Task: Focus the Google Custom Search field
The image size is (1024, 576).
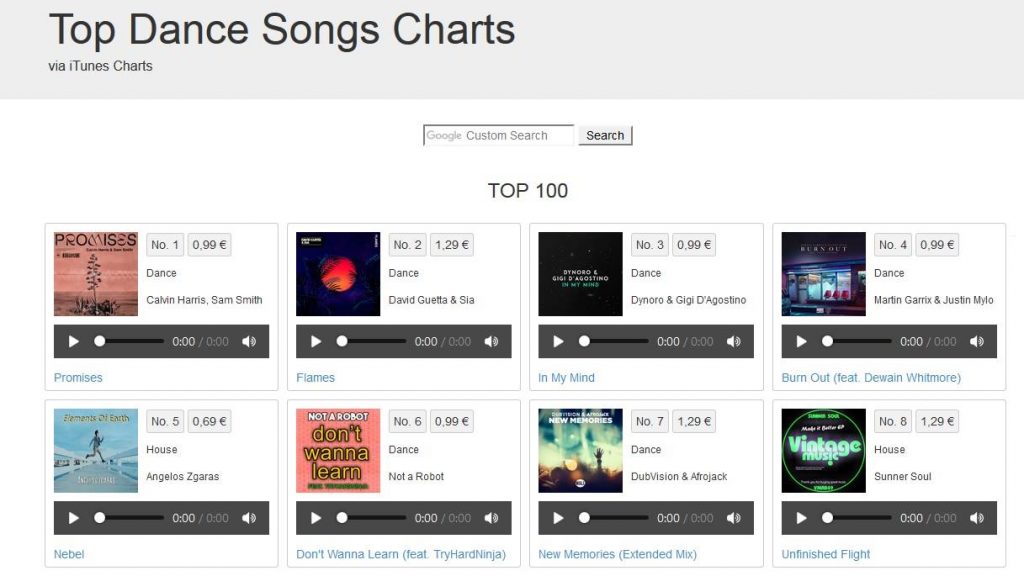Action: [x=499, y=135]
